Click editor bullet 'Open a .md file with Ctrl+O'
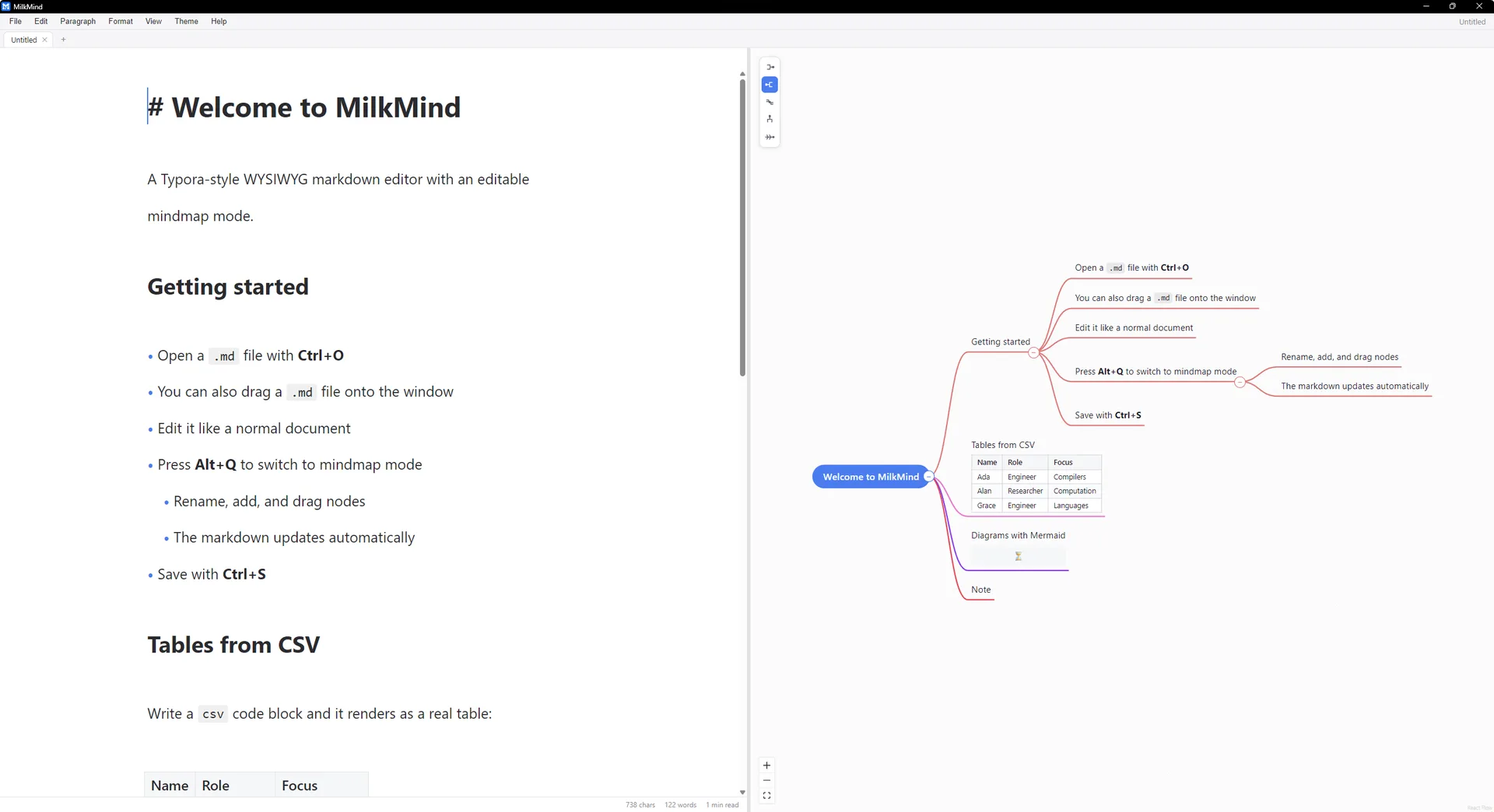The width and height of the screenshot is (1494, 812). point(250,355)
